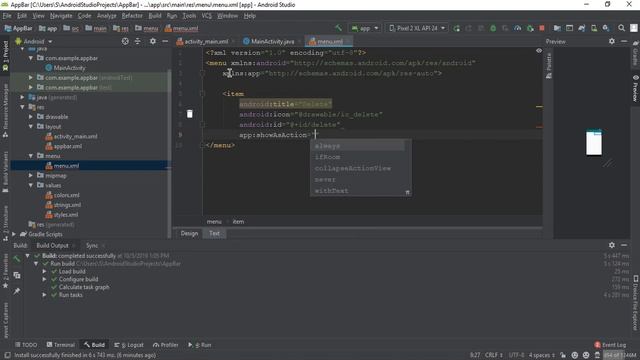Toggle the Favorites sidebar tab
Viewport: 640px width, 360px height.
tap(5, 271)
